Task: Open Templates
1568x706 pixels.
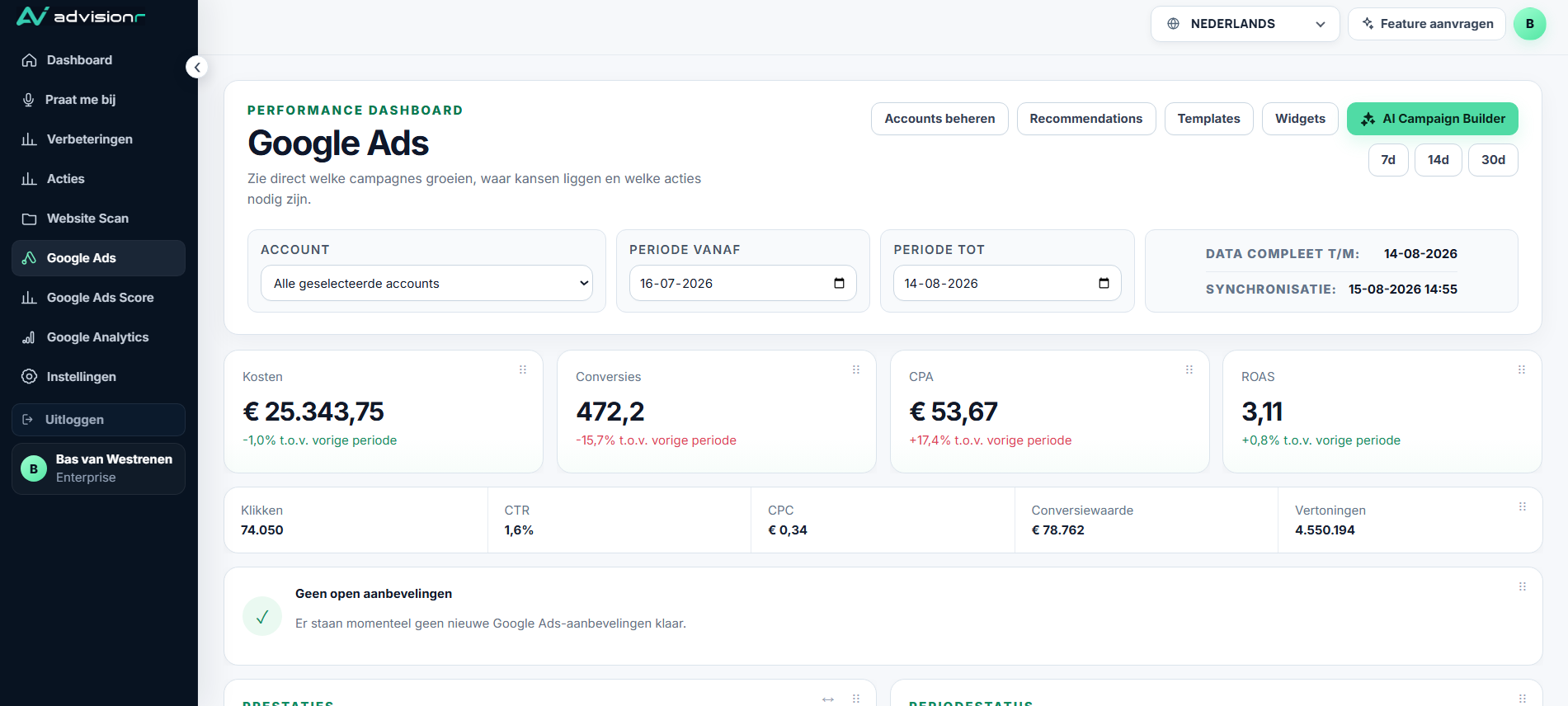Action: coord(1208,119)
